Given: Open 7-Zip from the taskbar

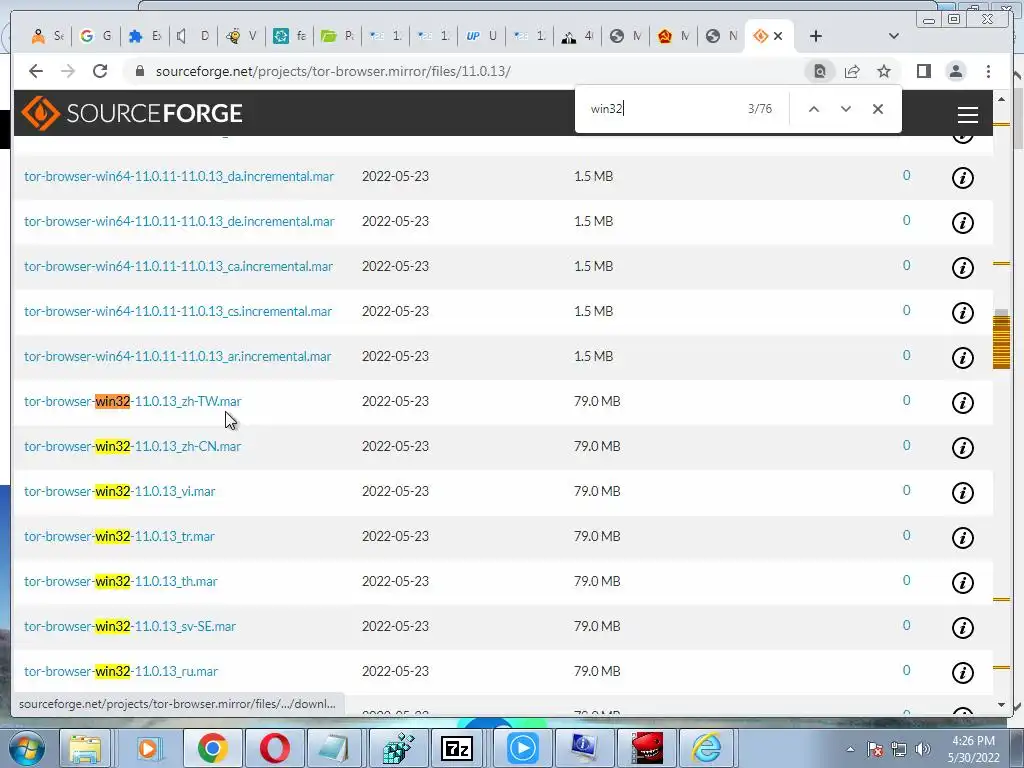Looking at the screenshot, I should click(x=457, y=748).
